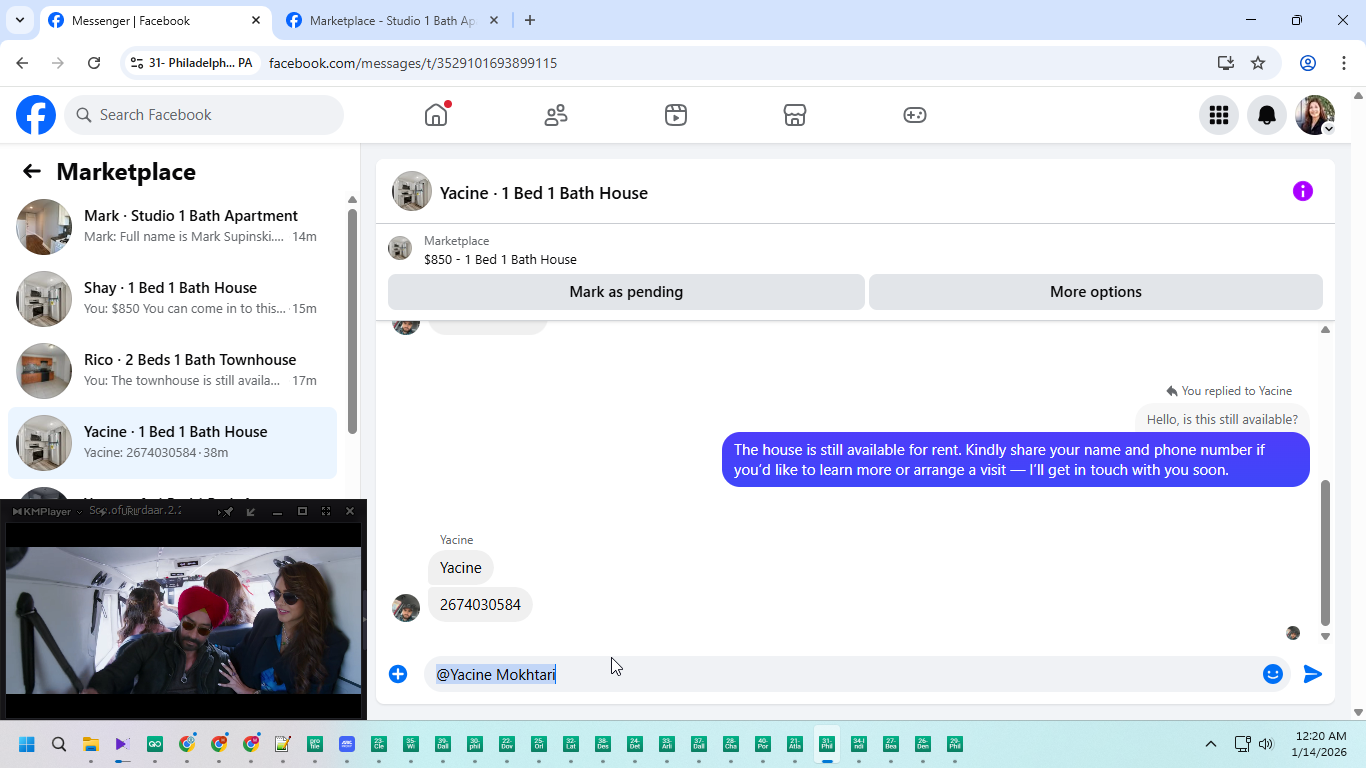1366x768 pixels.
Task: Open 31-Phil taskbar Chrome window
Action: point(827,744)
